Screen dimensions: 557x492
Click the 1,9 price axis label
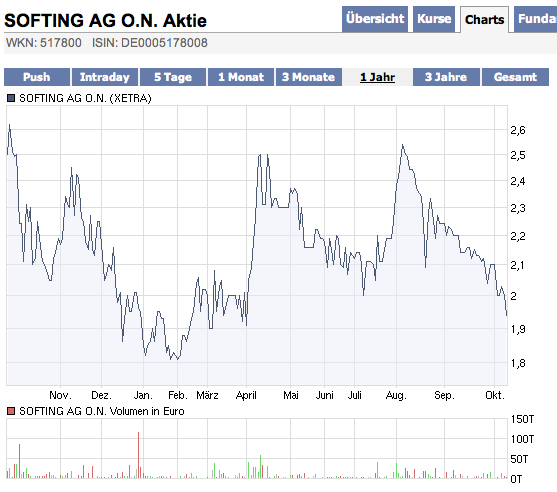[x=518, y=329]
